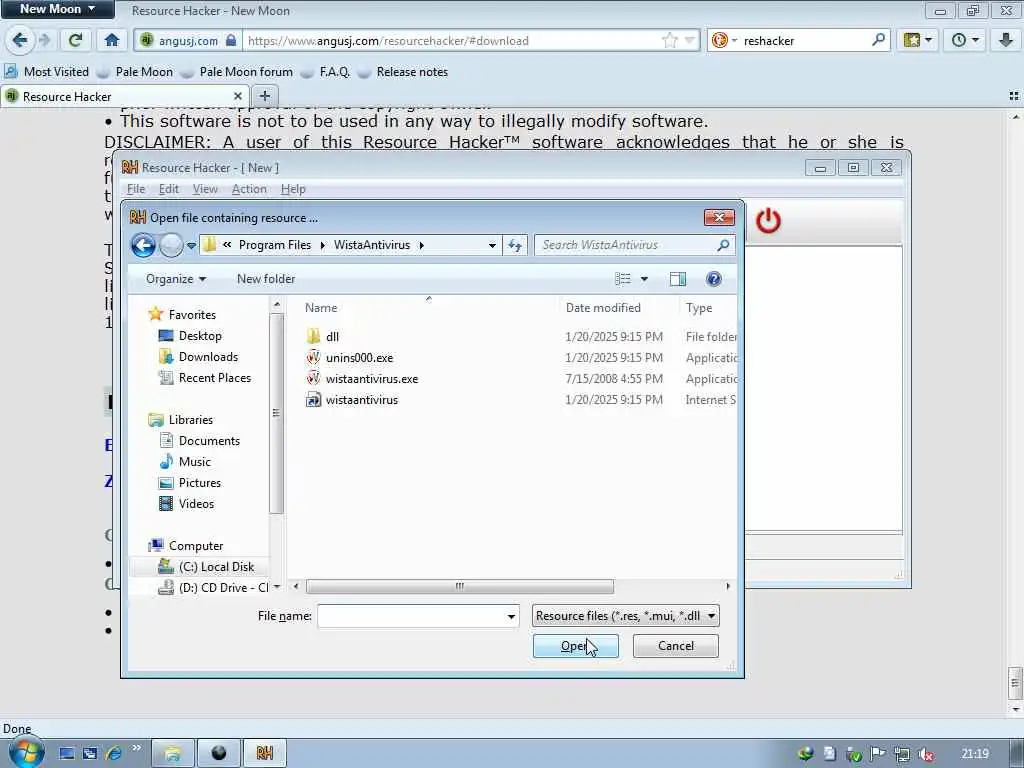This screenshot has height=768, width=1024.
Task: Switch to Resource Hacker taskbar button
Action: 264,753
